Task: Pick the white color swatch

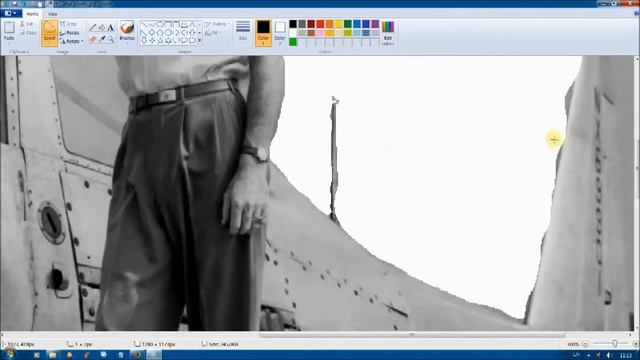Action: coord(293,33)
